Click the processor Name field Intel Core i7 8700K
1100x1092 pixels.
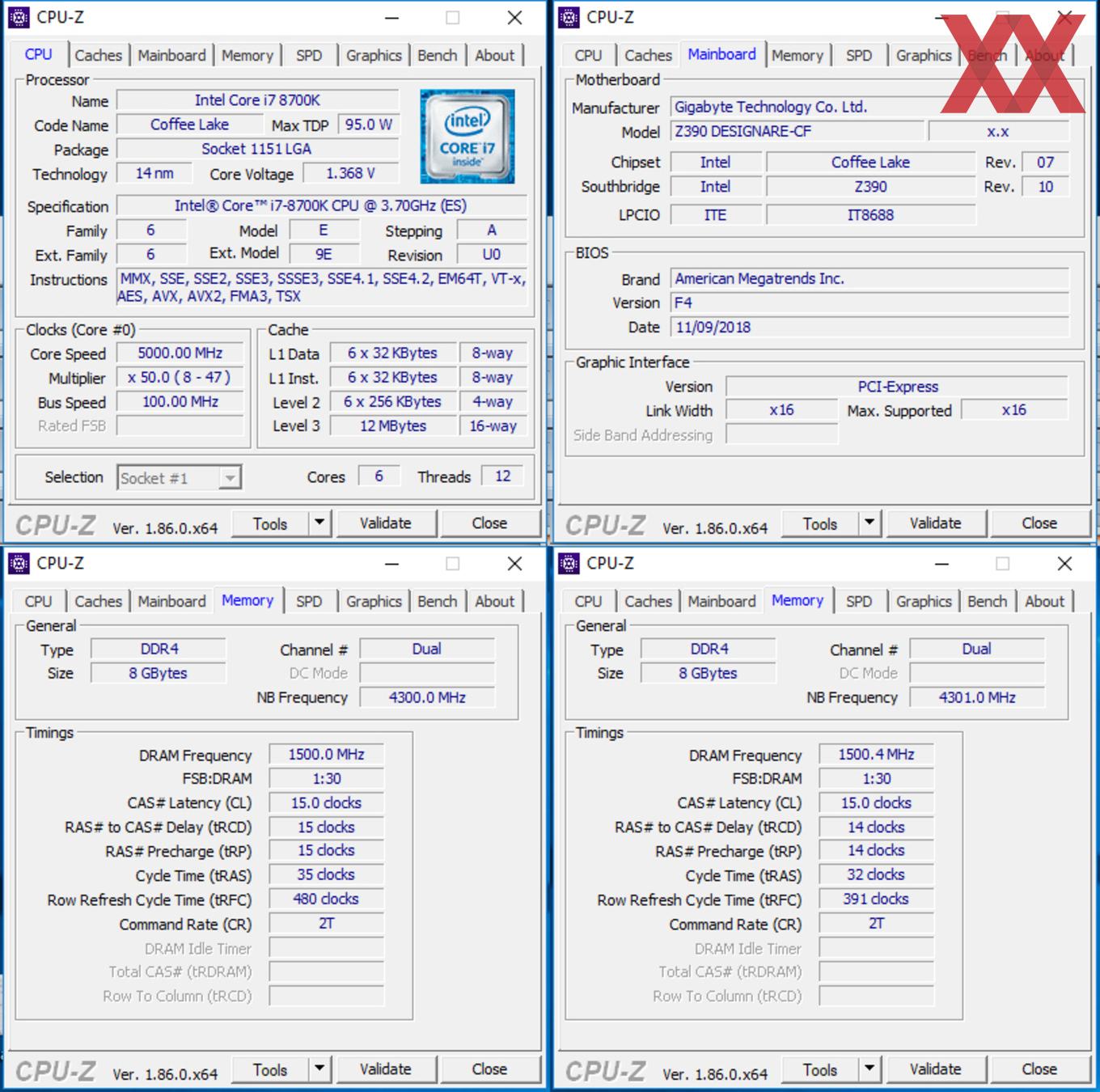pos(258,100)
